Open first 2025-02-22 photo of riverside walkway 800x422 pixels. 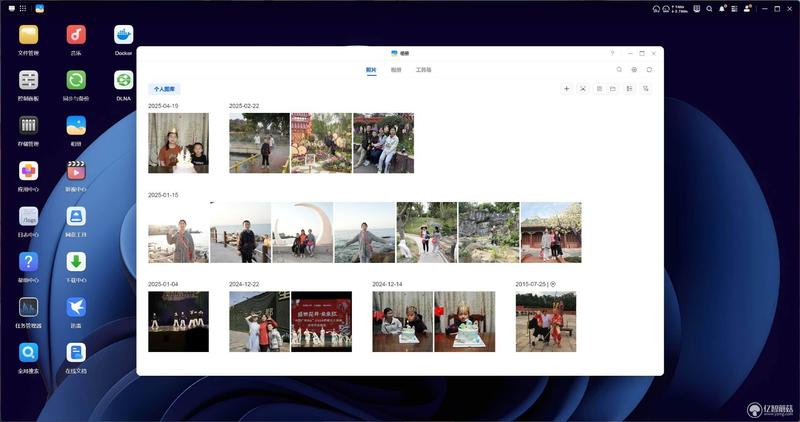(x=260, y=143)
